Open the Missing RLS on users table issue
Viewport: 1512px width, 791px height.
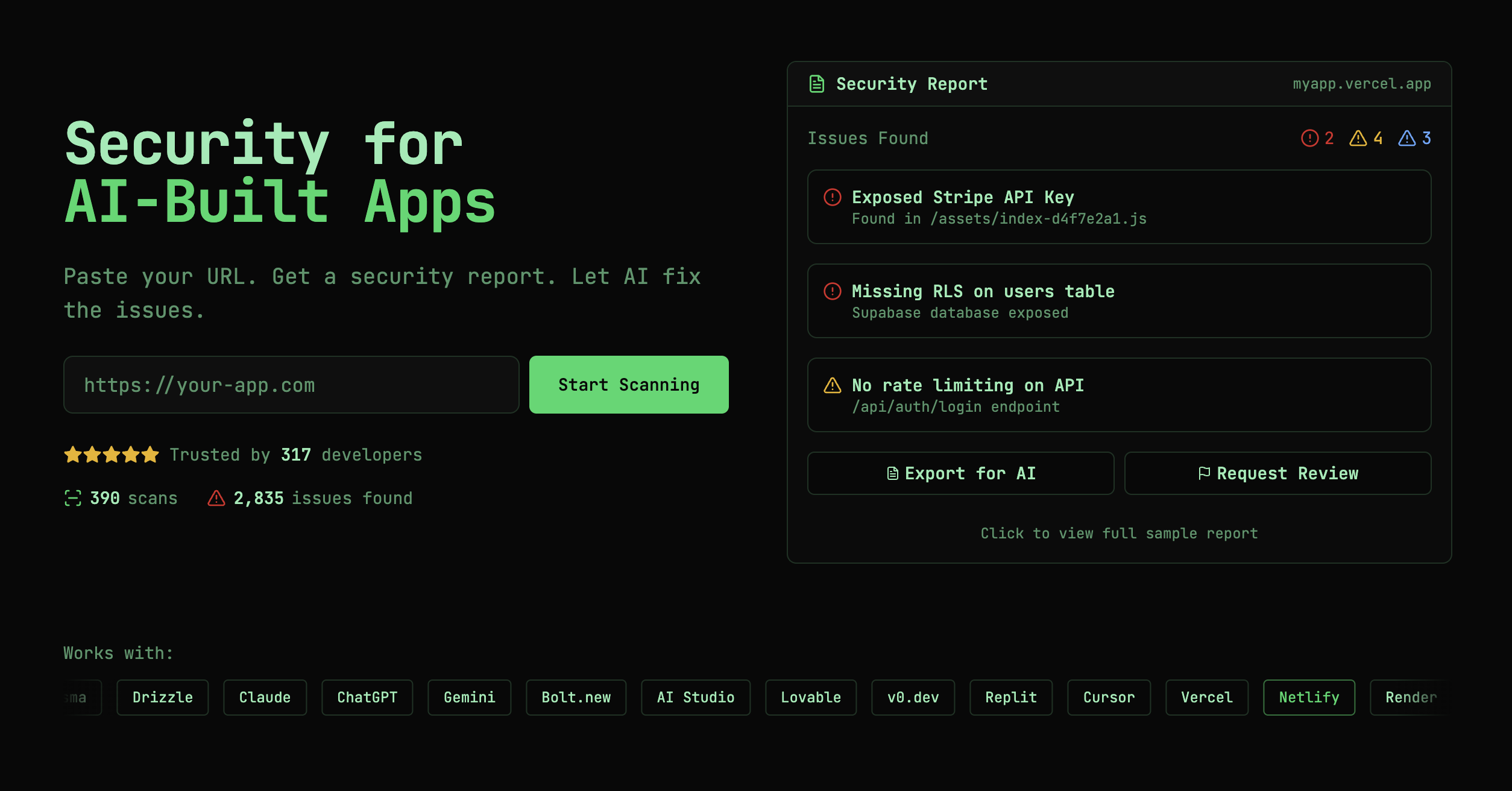point(1119,301)
